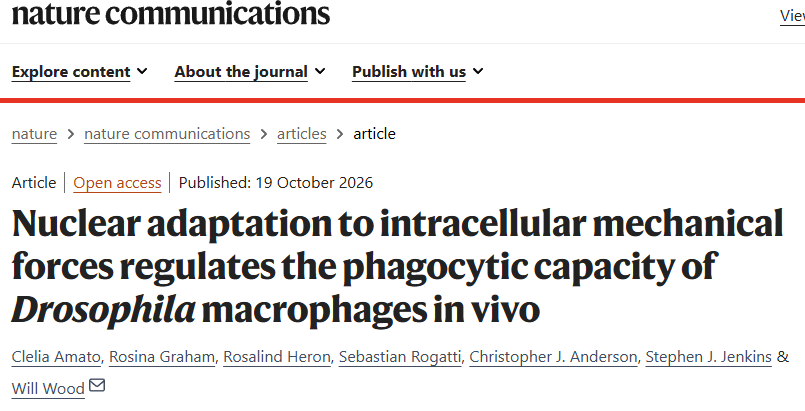Click chevron separator before article breadcrumb
Image resolution: width=805 pixels, height=411 pixels.
pos(340,134)
